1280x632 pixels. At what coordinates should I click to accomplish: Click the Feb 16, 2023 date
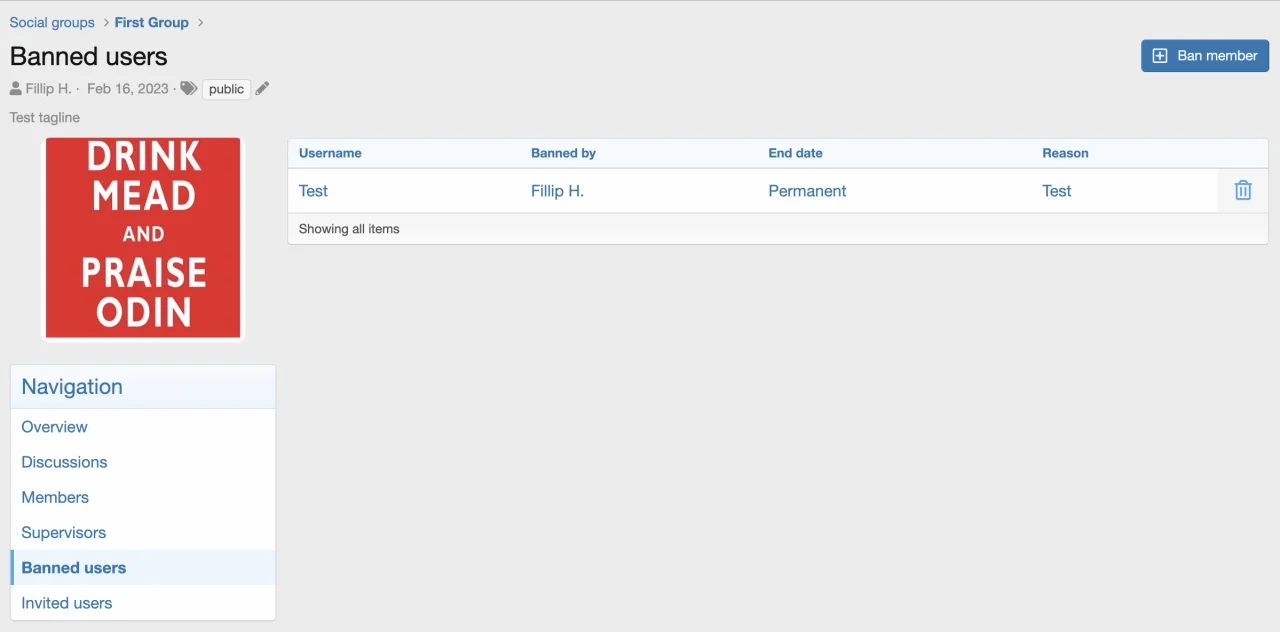click(127, 89)
